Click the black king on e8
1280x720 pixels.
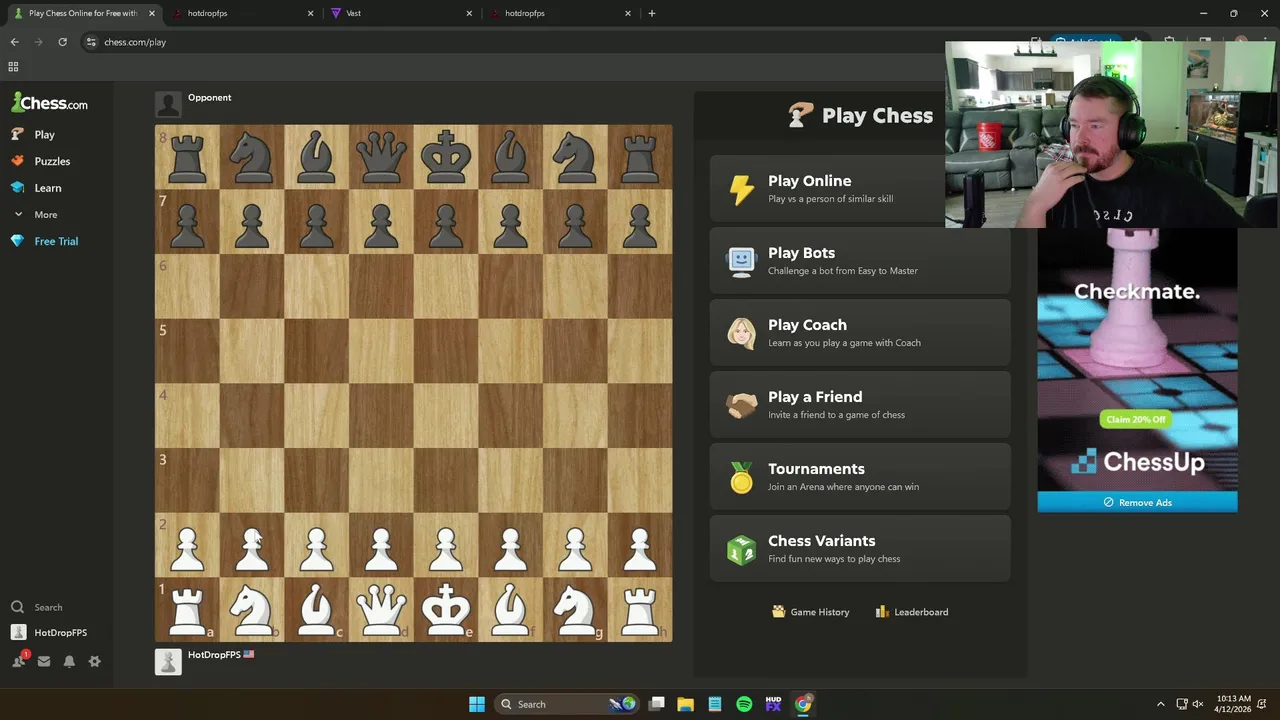pyautogui.click(x=446, y=157)
